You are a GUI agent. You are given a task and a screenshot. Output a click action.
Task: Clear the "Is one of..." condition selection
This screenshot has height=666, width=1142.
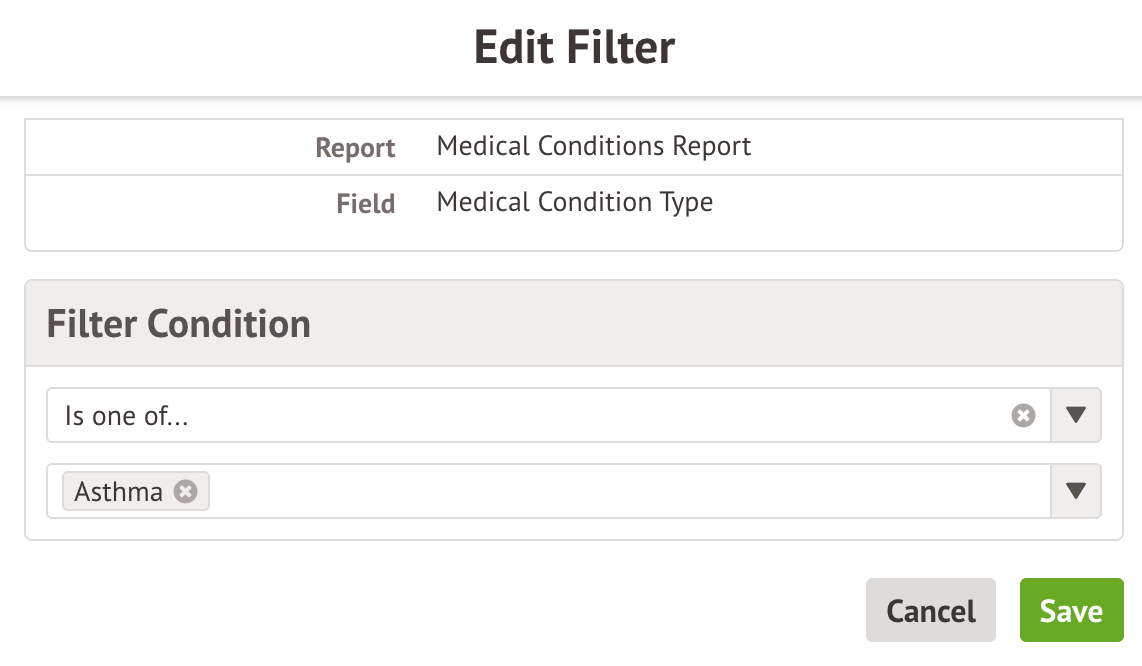[1023, 415]
